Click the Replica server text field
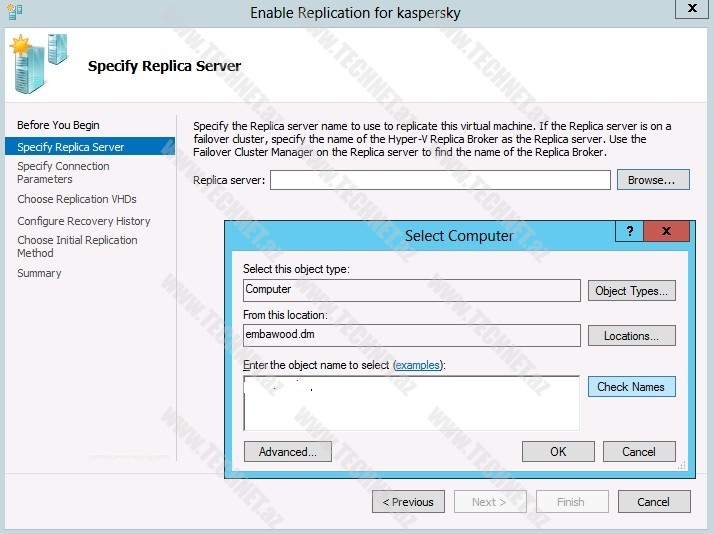This screenshot has height=534, width=714. tap(440, 180)
